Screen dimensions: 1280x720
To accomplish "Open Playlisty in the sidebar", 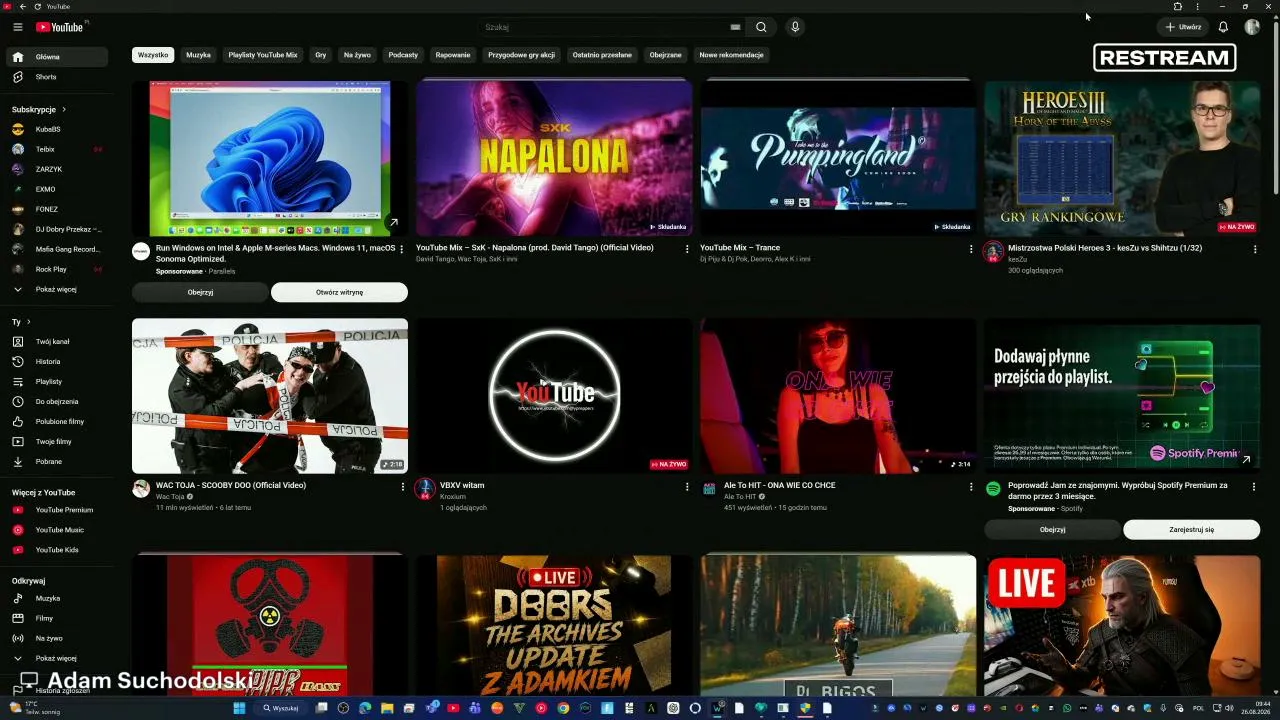I will (x=57, y=381).
